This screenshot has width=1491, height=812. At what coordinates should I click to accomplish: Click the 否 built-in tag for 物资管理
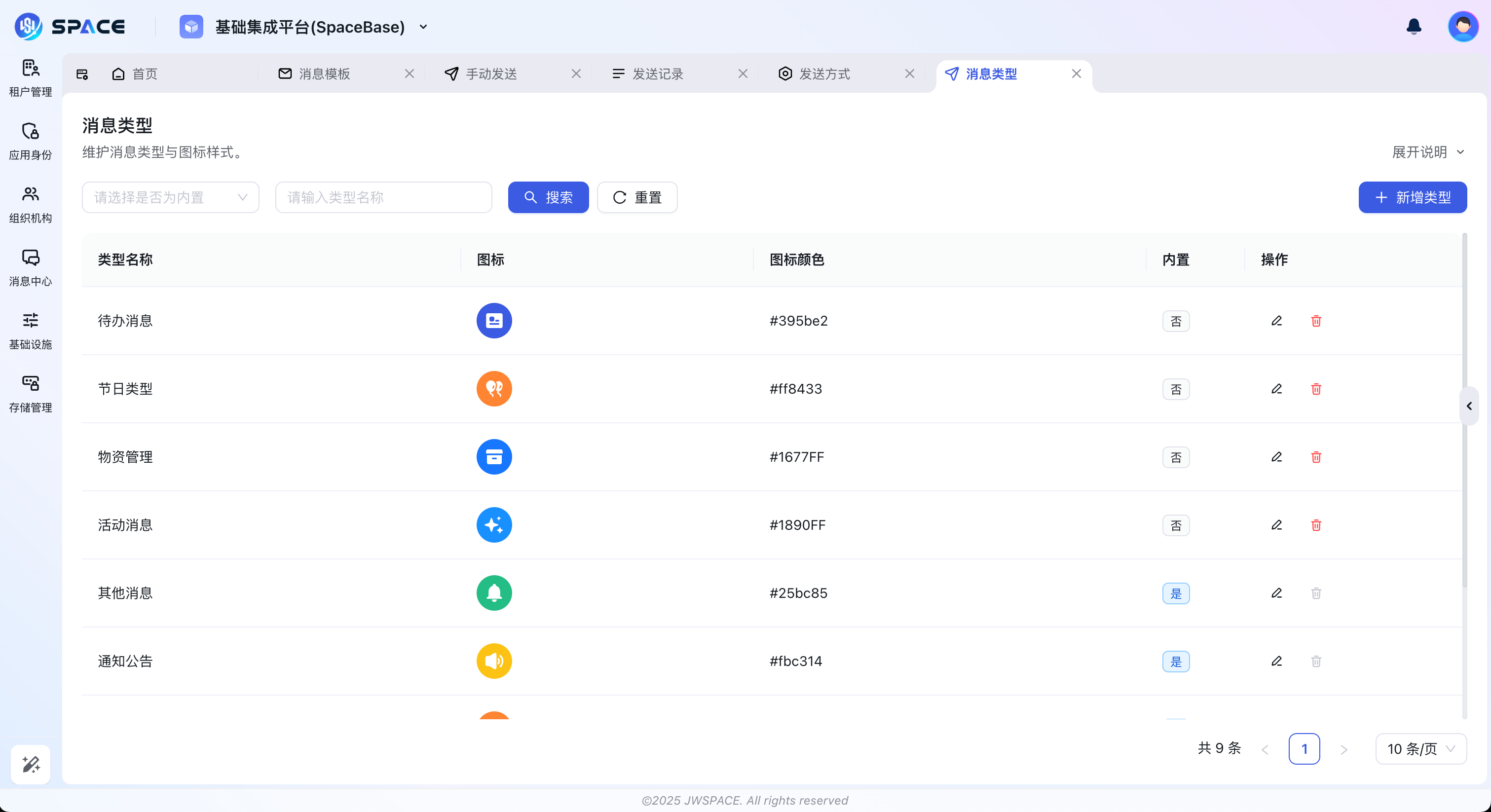tap(1176, 457)
